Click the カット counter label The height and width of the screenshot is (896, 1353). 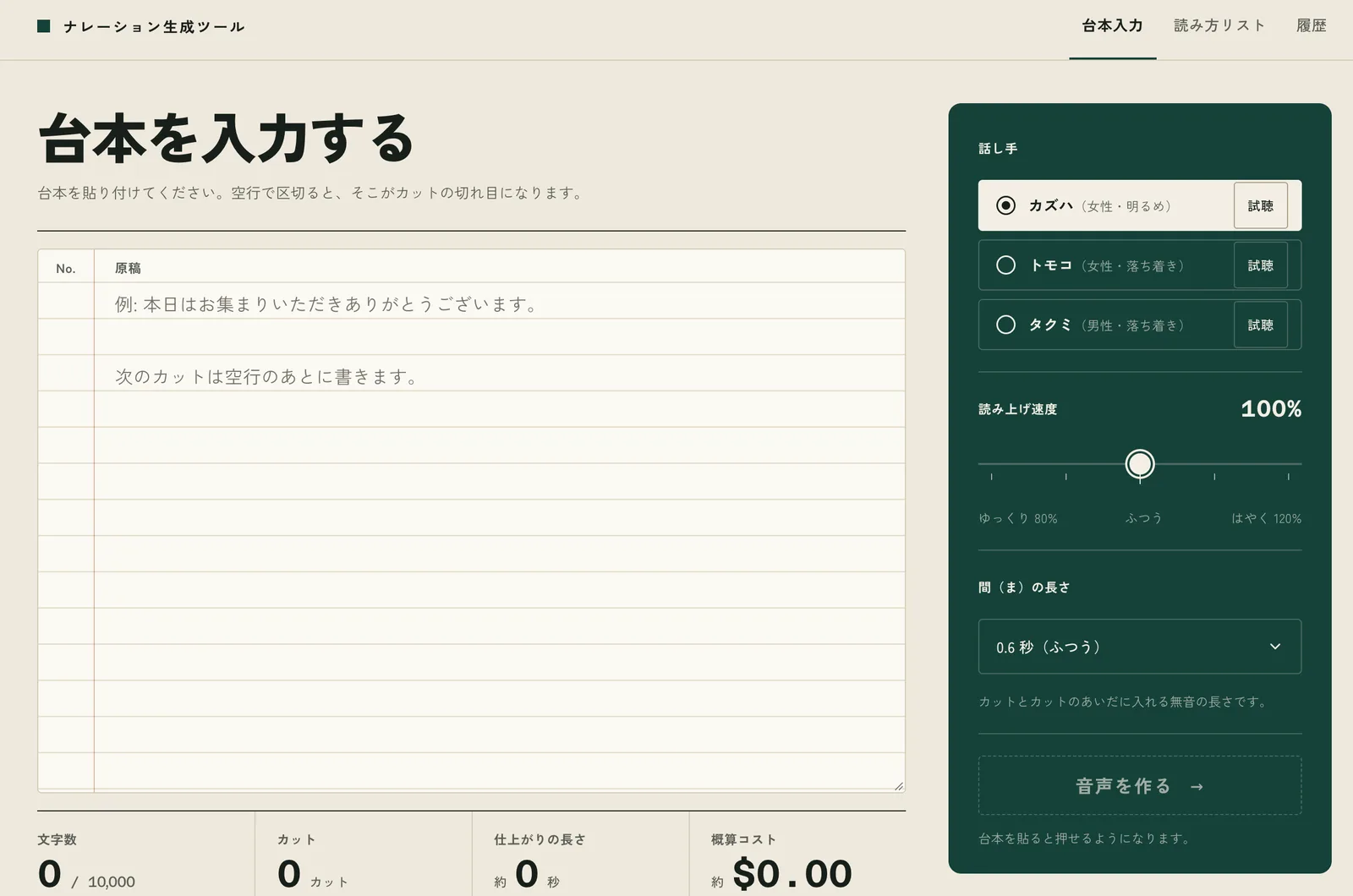296,839
